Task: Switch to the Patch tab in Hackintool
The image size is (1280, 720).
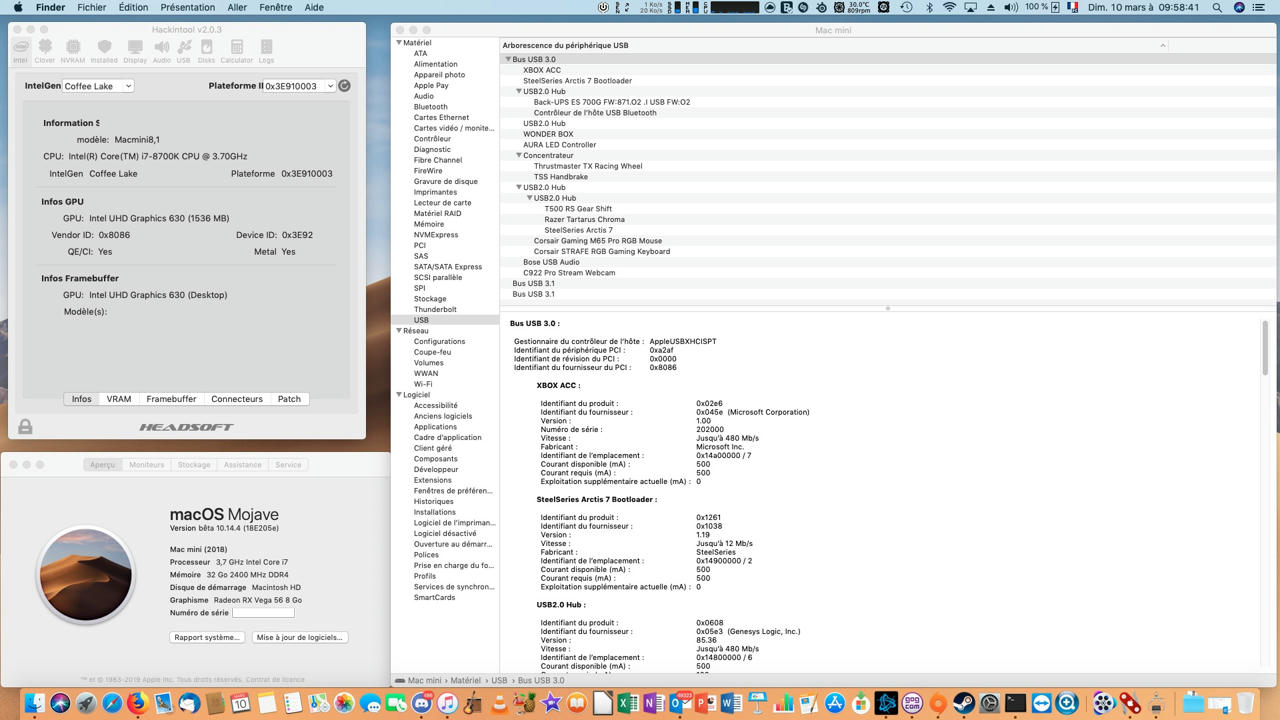Action: [289, 399]
